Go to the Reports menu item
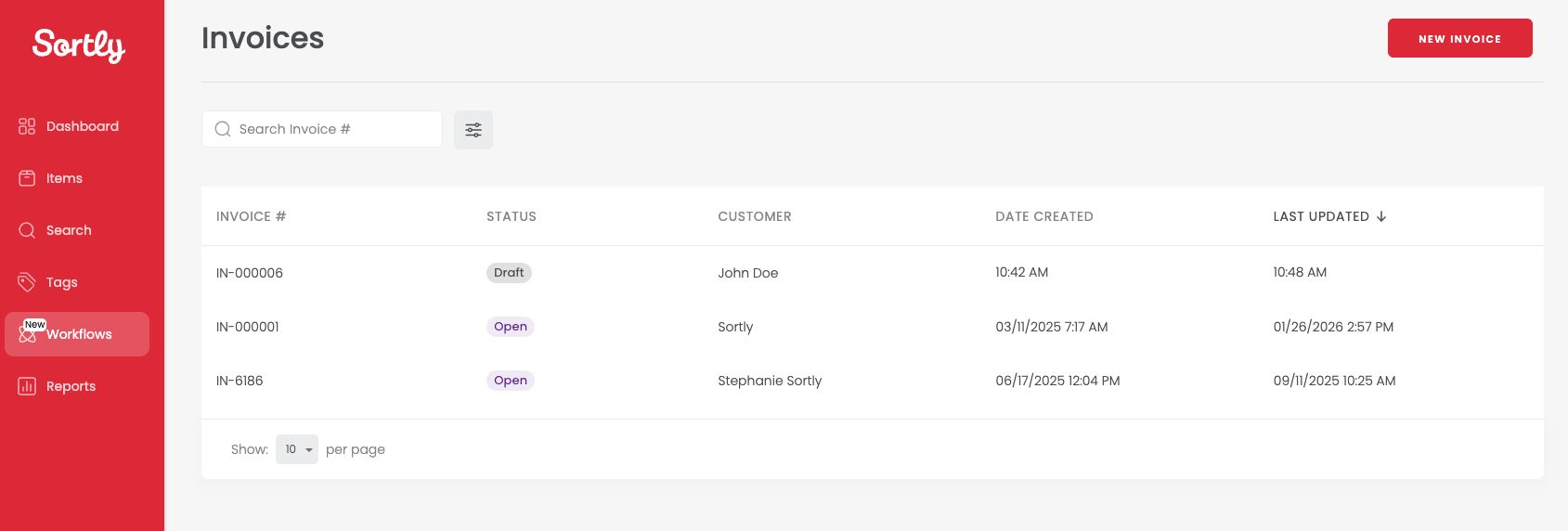Viewport: 1568px width, 531px height. (71, 386)
